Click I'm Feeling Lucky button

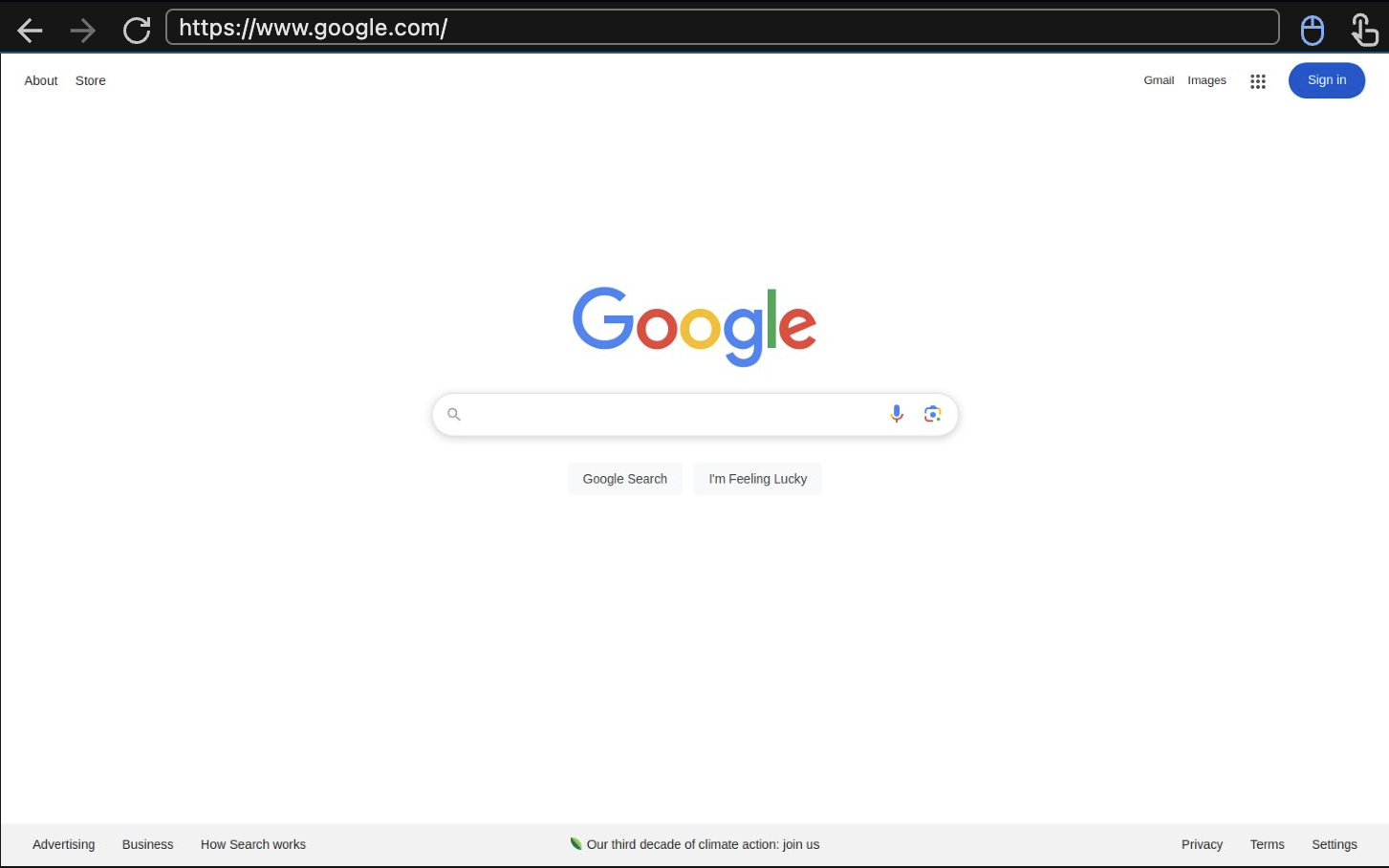758,479
